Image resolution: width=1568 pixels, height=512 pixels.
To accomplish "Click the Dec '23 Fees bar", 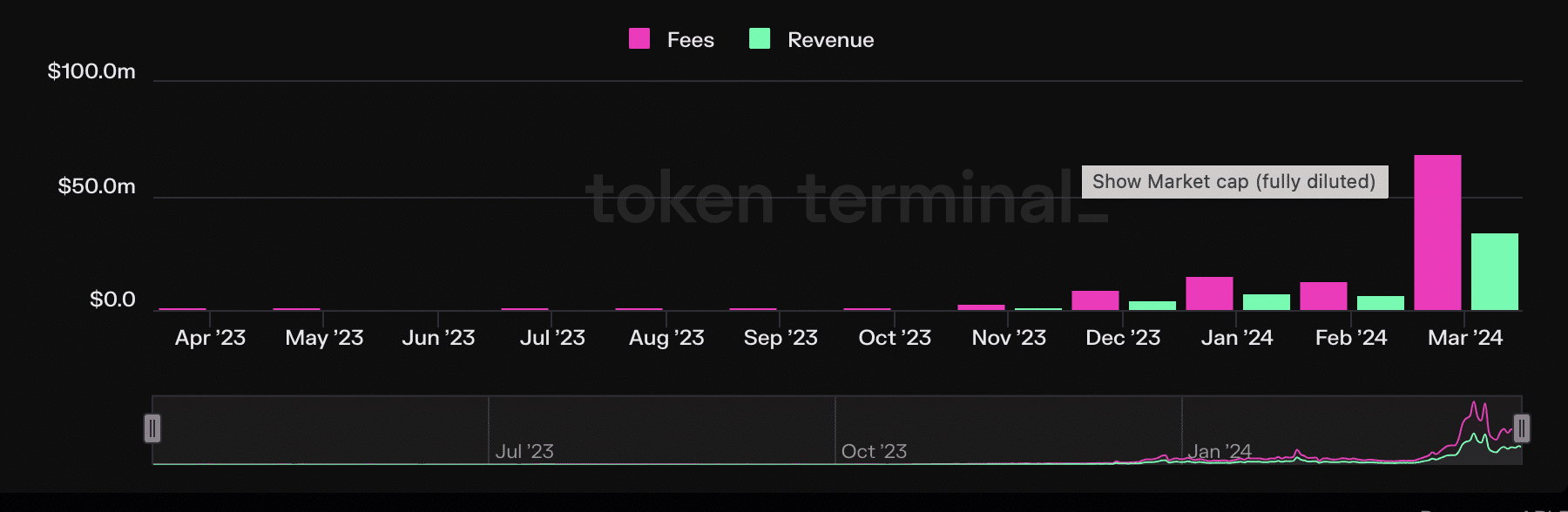I will click(1095, 300).
